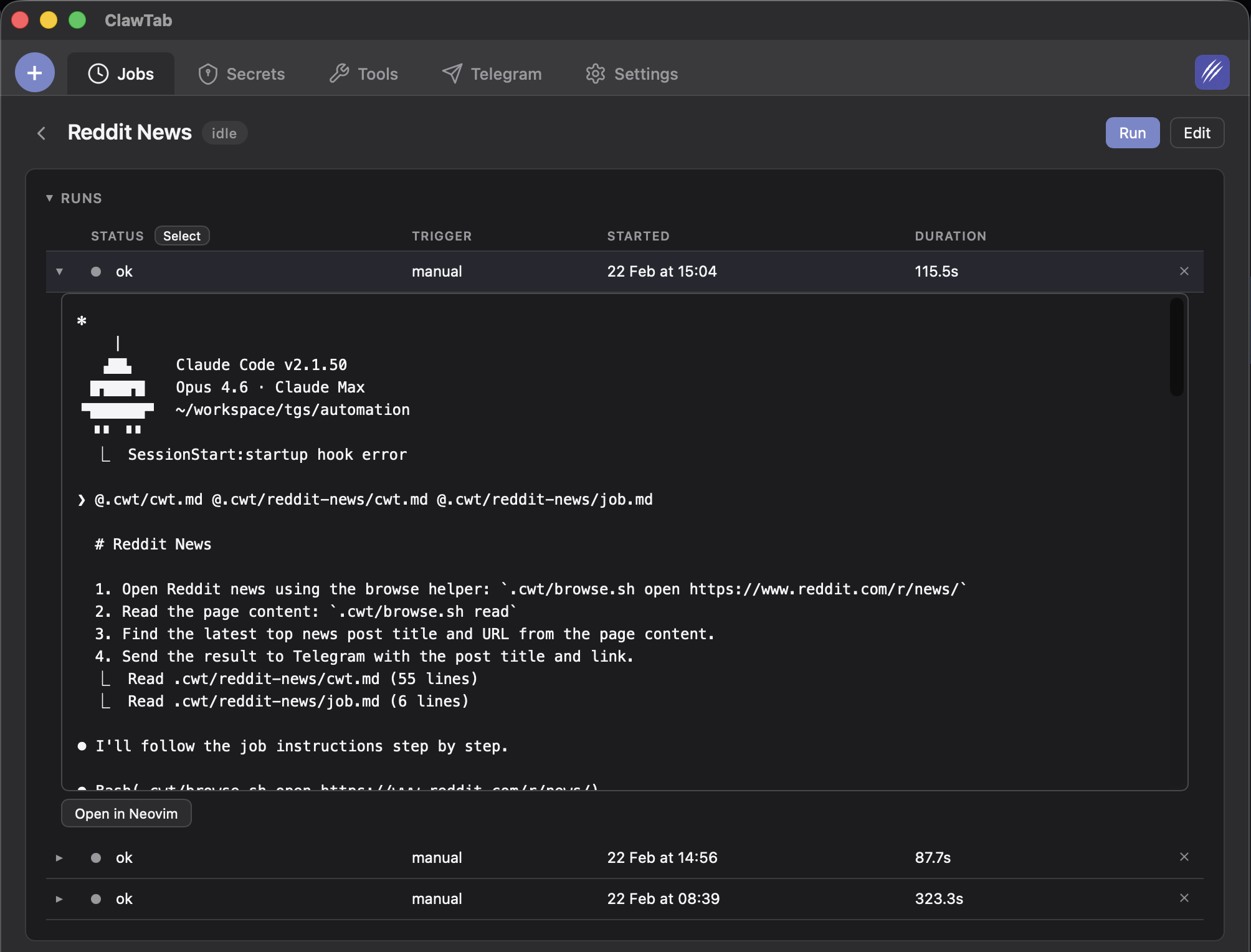Click the Settings gear icon

(x=596, y=74)
